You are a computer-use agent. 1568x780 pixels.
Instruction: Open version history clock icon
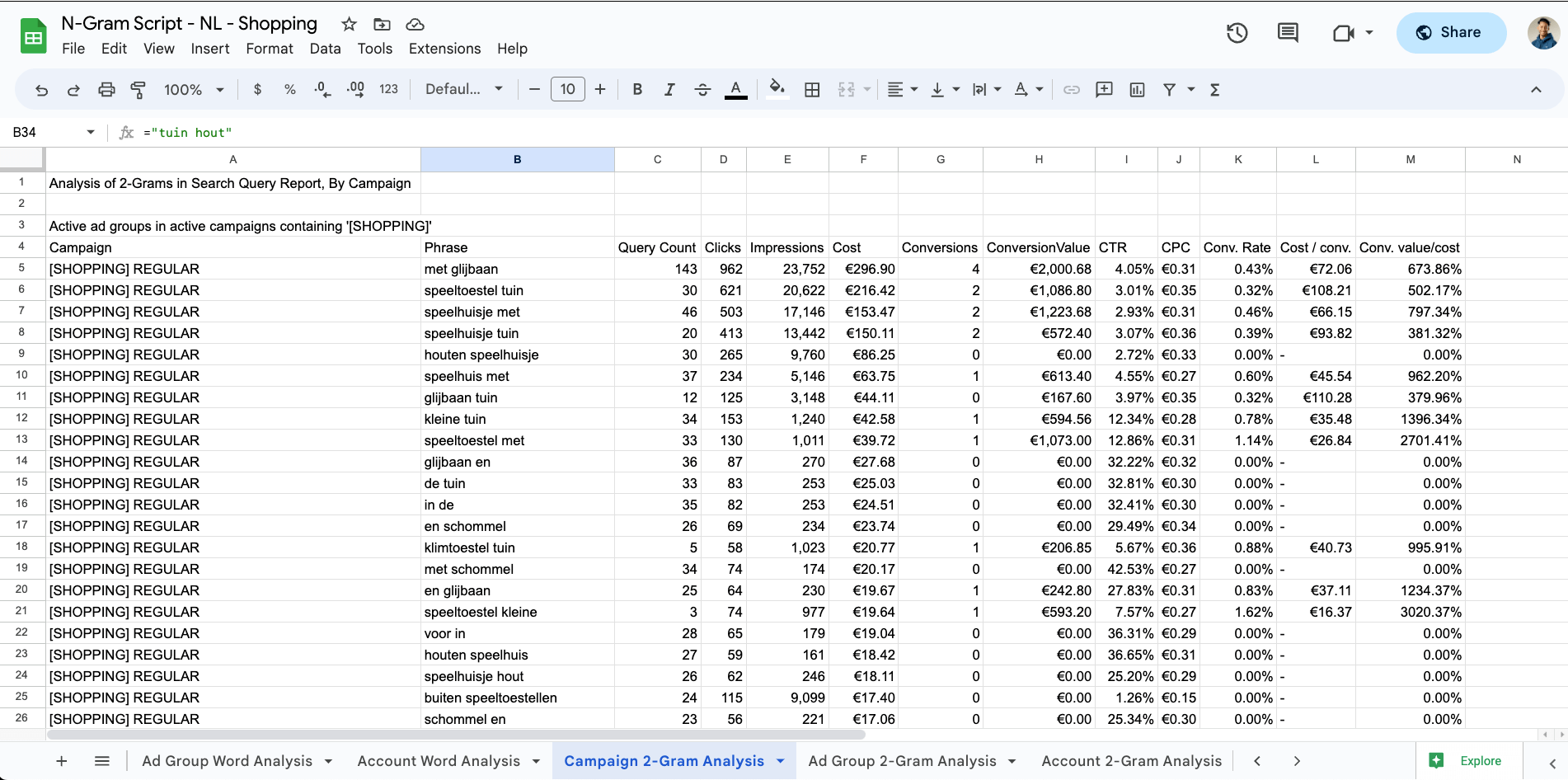pos(1237,33)
